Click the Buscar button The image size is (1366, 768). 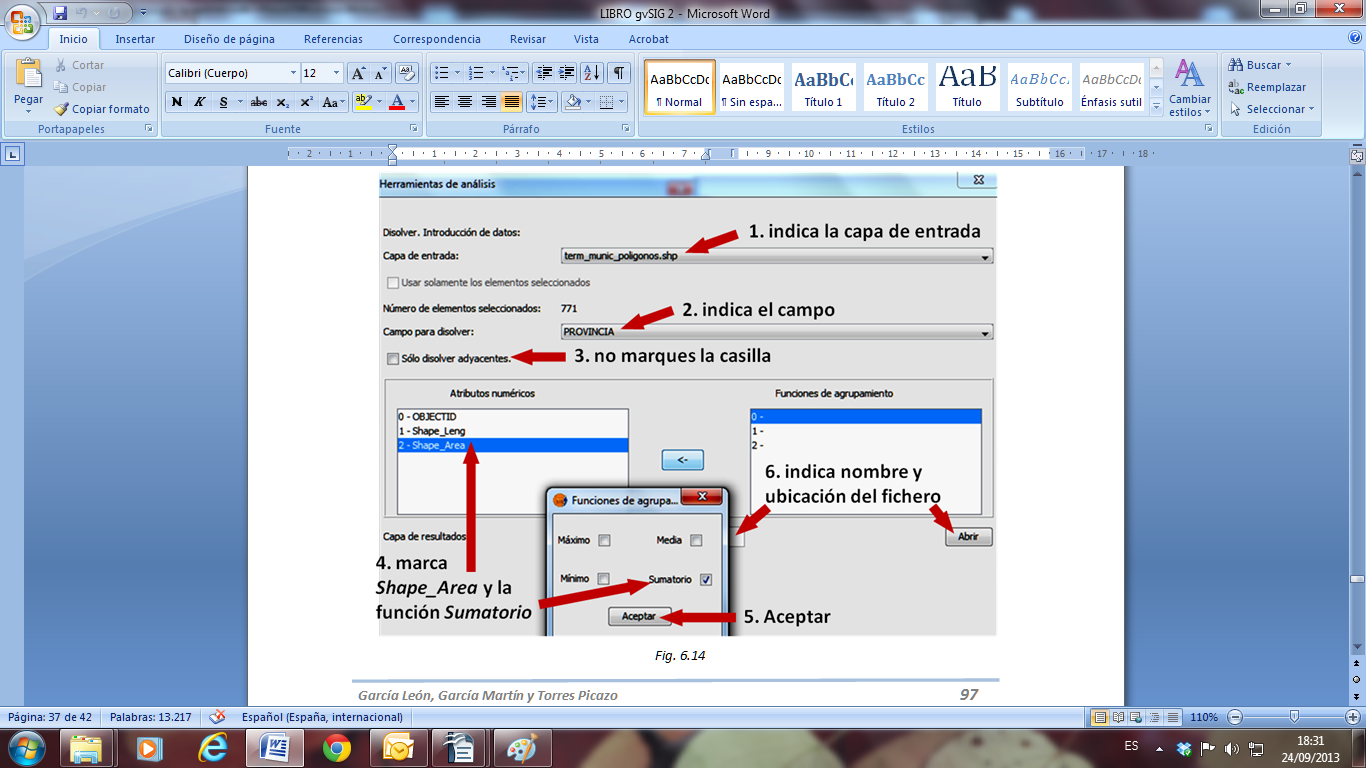coord(1260,65)
